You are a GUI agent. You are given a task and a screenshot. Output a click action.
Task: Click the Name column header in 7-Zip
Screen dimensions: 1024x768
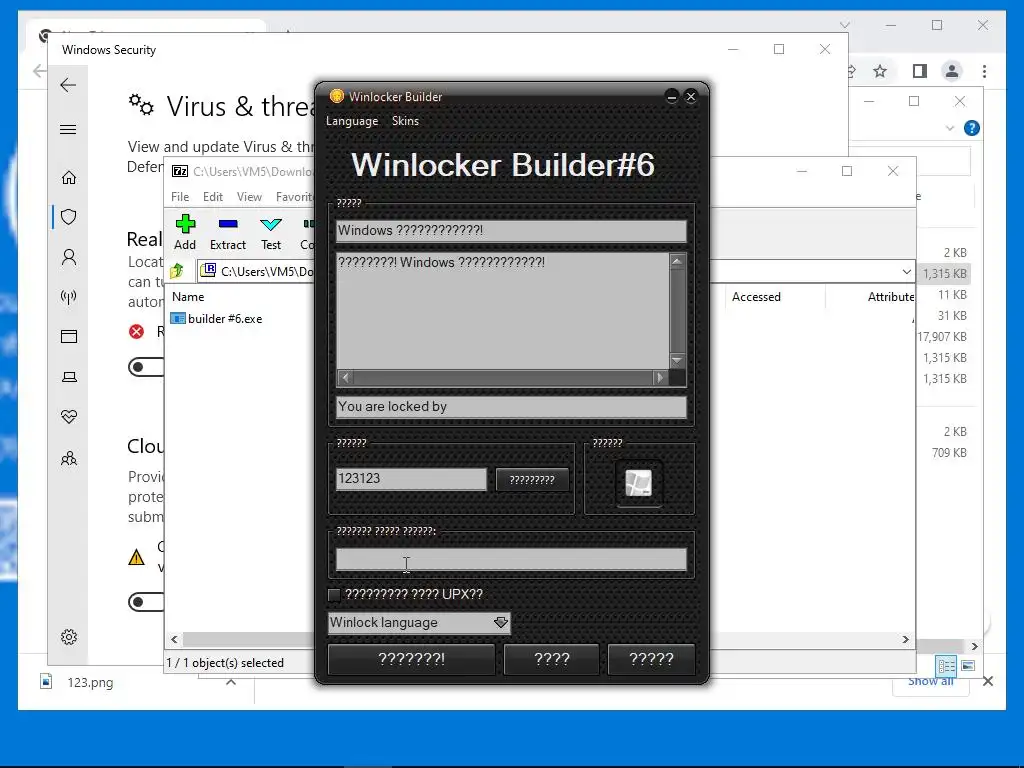(188, 296)
